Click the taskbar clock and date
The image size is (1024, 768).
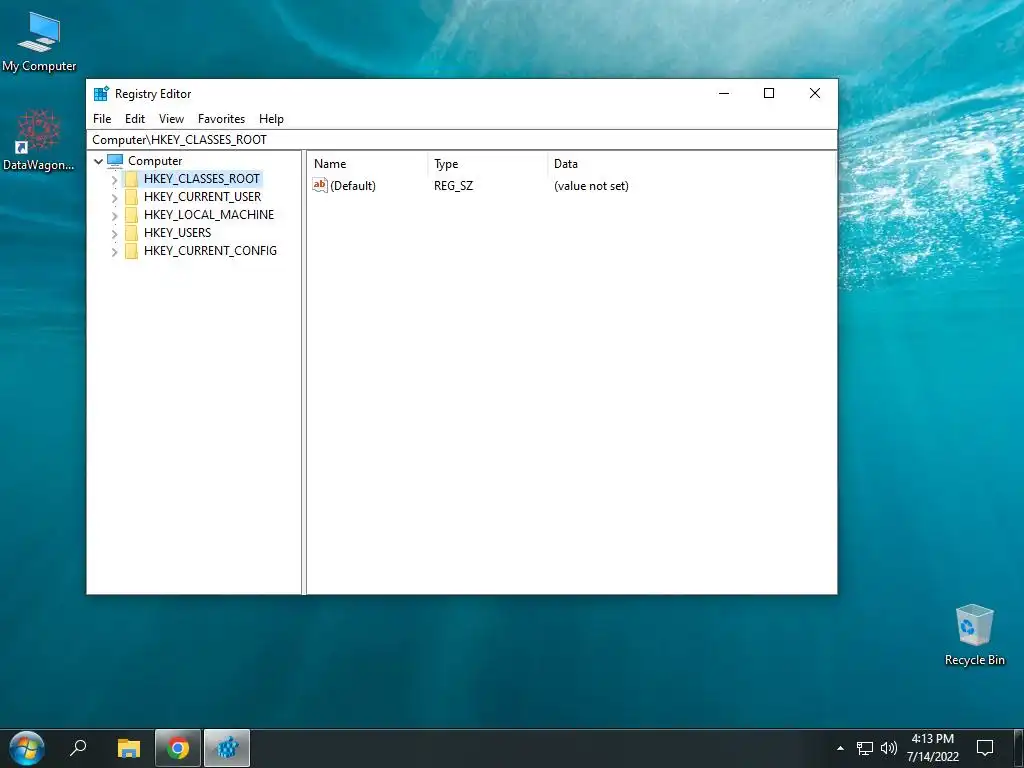coord(933,748)
